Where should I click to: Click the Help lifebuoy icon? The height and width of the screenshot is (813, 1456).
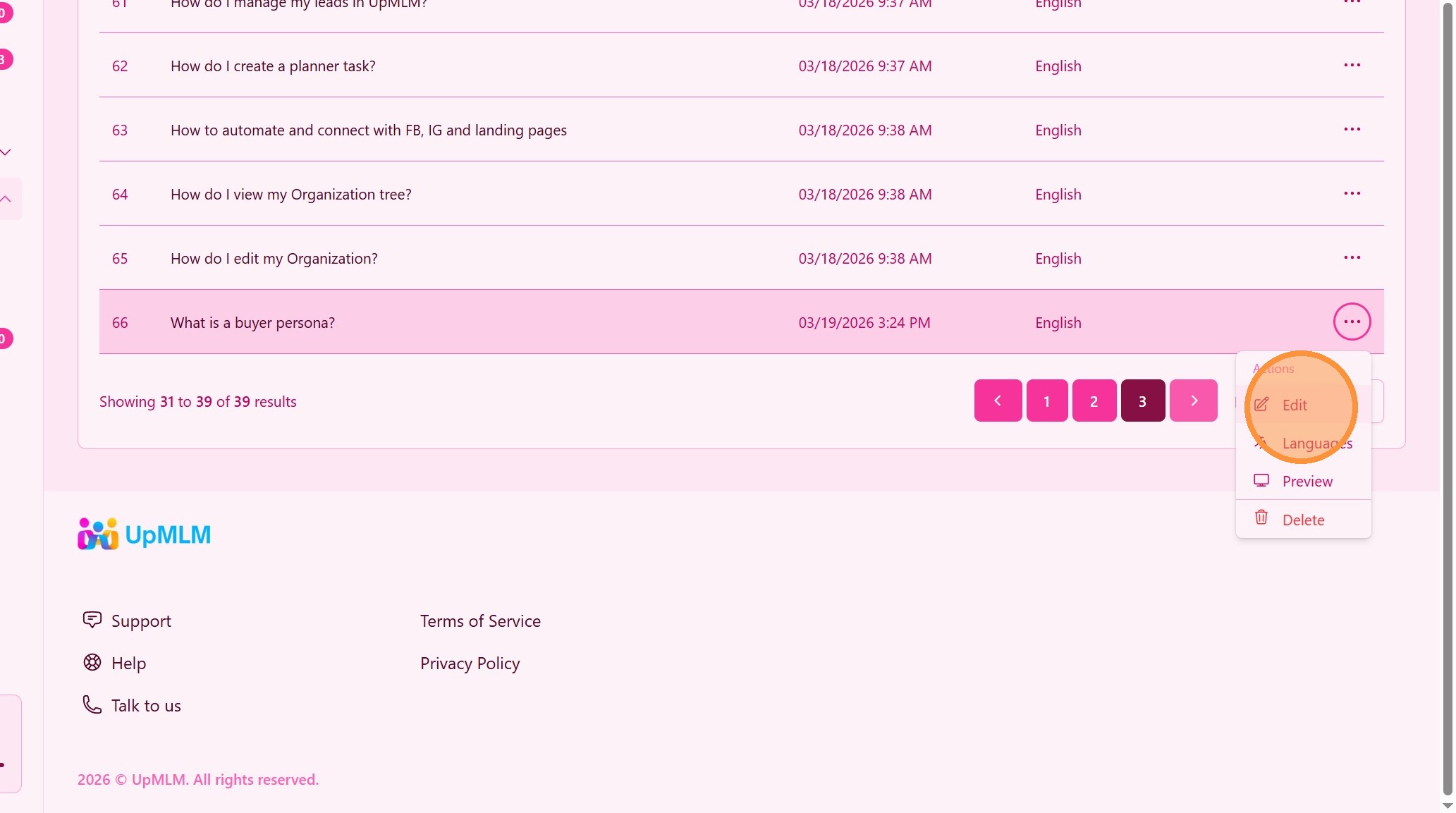(x=92, y=662)
